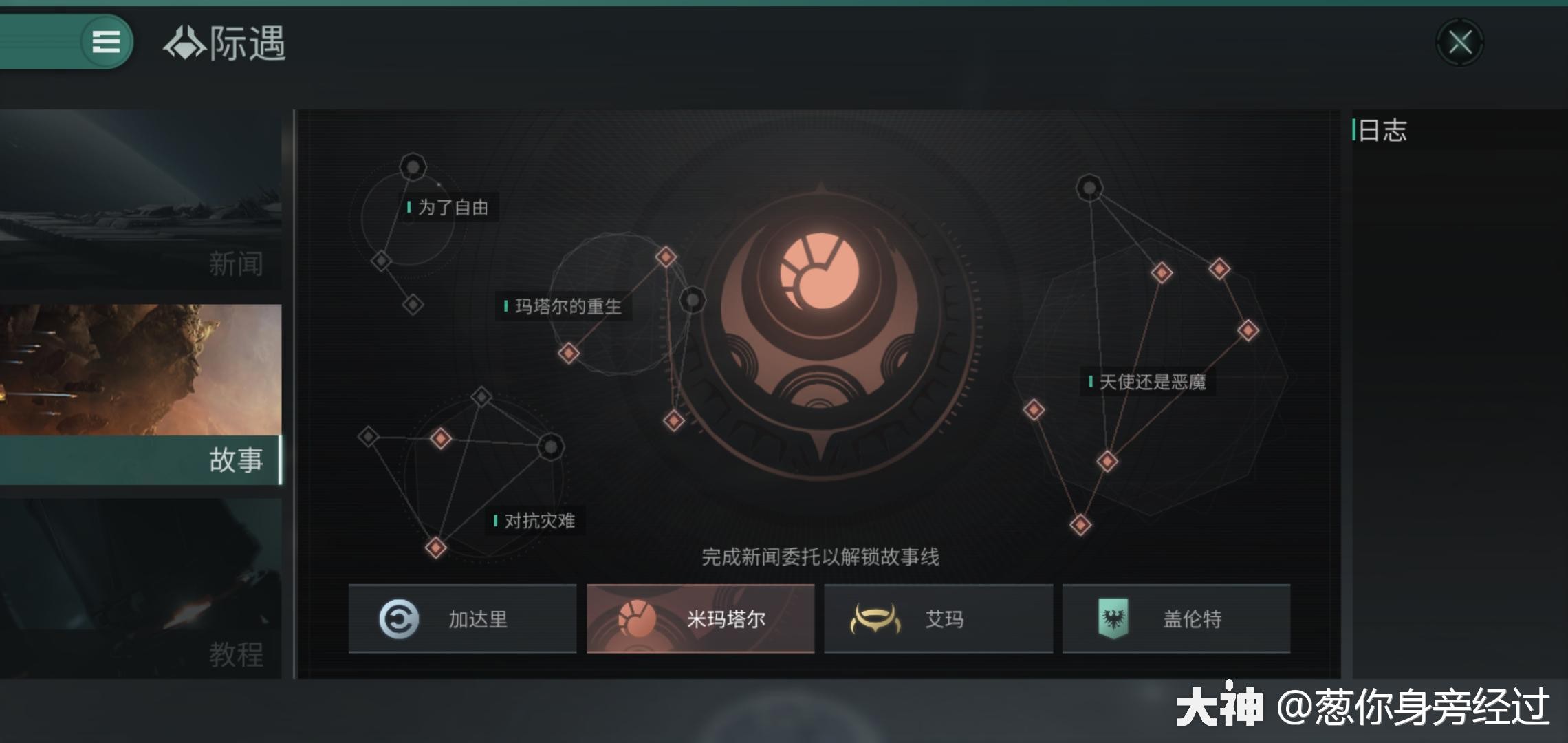Click hexagon node right of 玛塔尔的重生

click(x=693, y=300)
